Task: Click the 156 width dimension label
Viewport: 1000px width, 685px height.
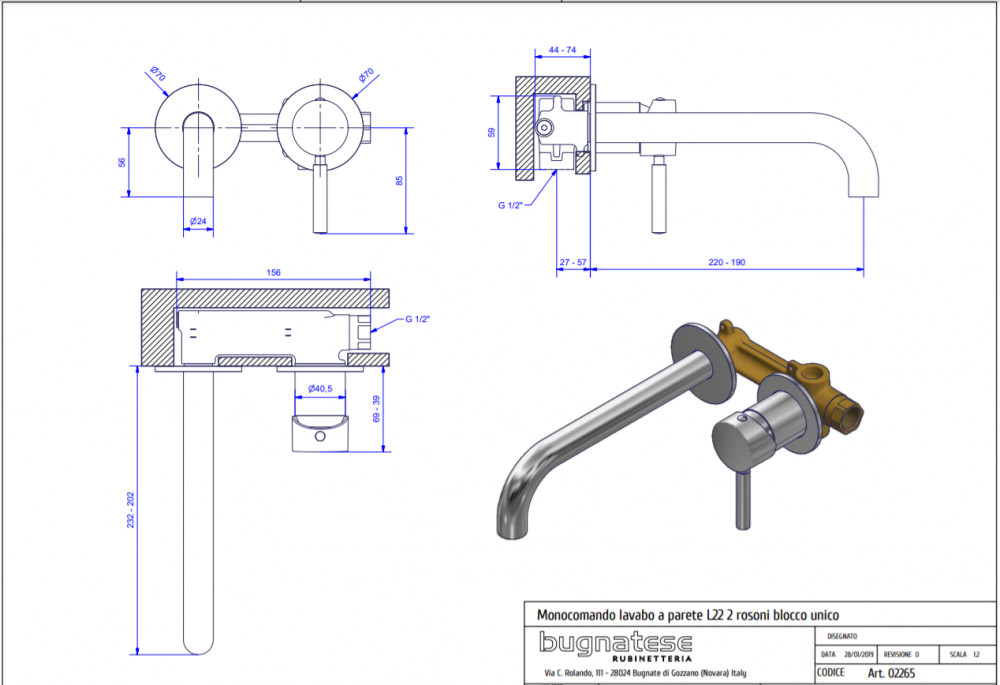Action: [273, 272]
